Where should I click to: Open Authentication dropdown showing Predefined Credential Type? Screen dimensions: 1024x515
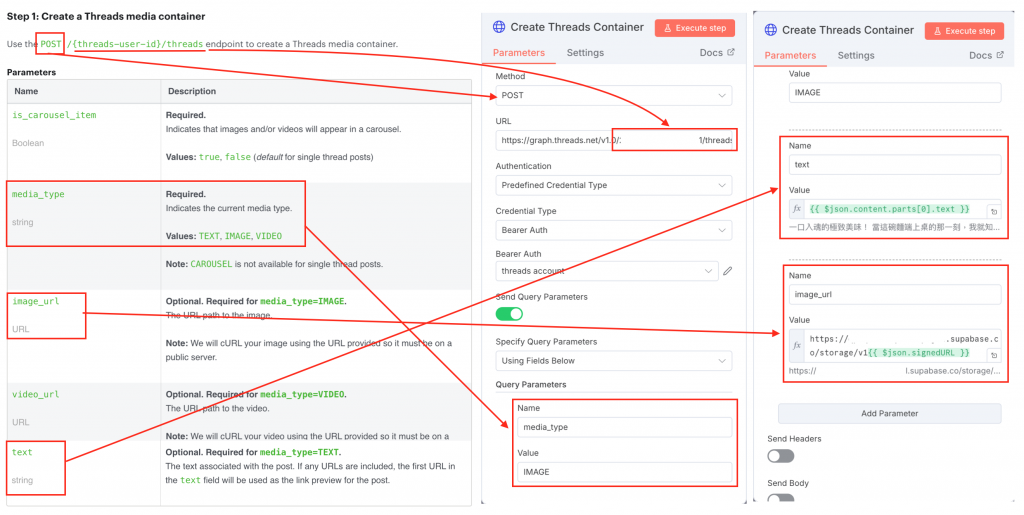coord(613,185)
